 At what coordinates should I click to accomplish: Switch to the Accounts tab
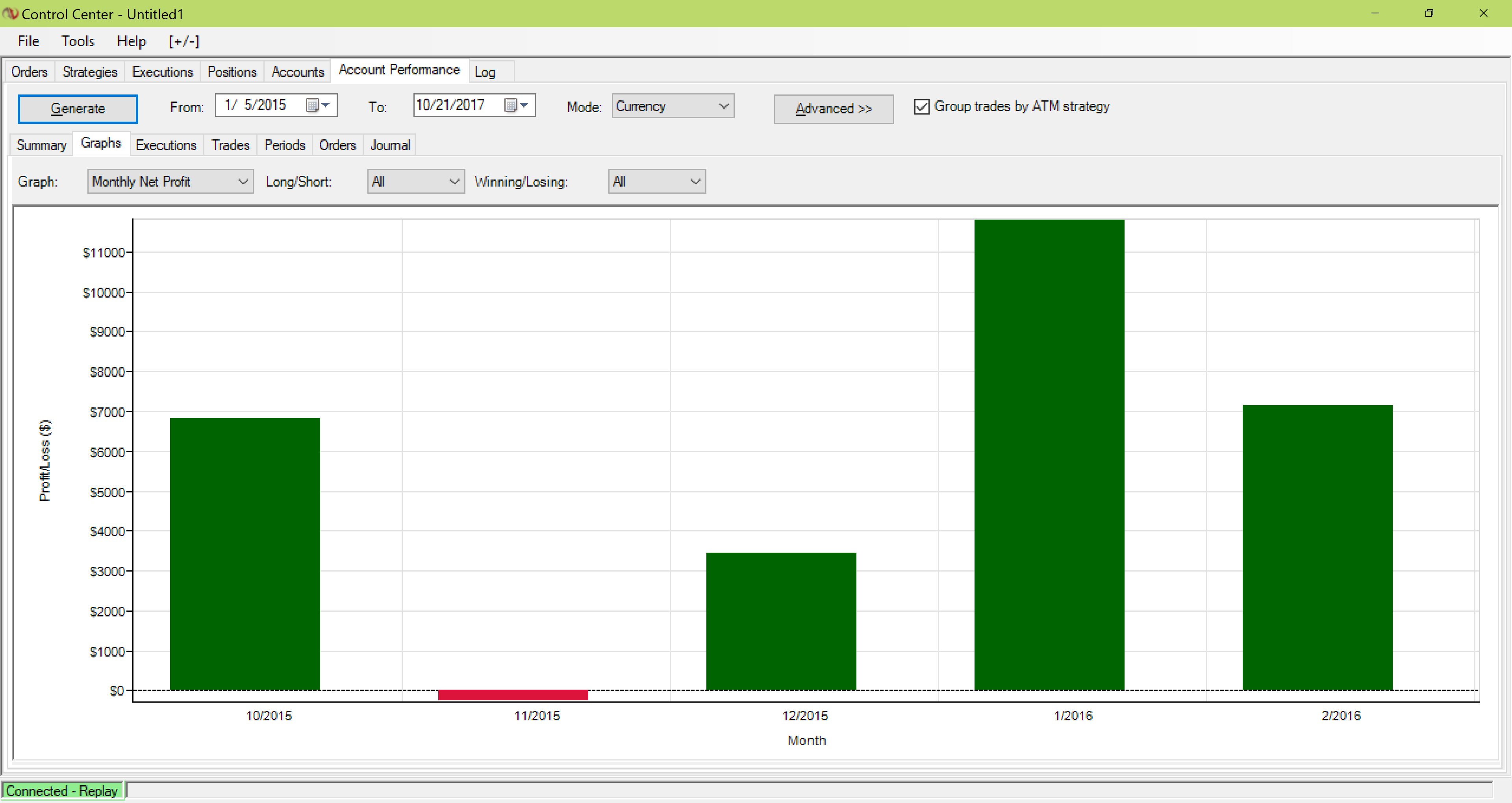pyautogui.click(x=298, y=72)
